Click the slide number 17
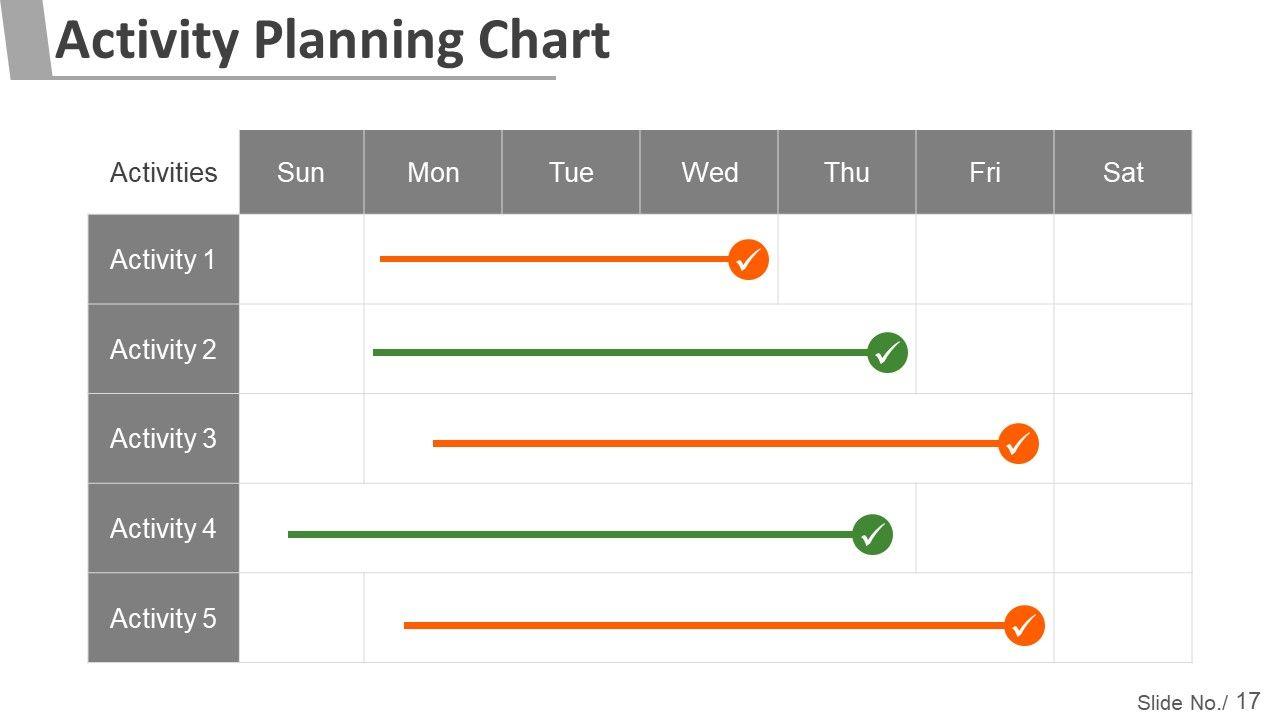This screenshot has width=1280, height=720. pyautogui.click(x=1248, y=701)
